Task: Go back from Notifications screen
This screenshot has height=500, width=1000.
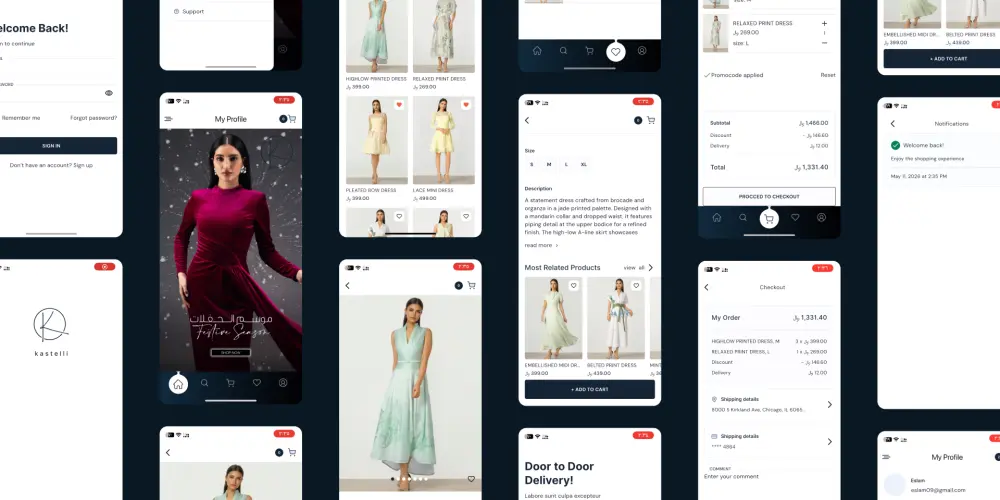Action: coord(893,124)
